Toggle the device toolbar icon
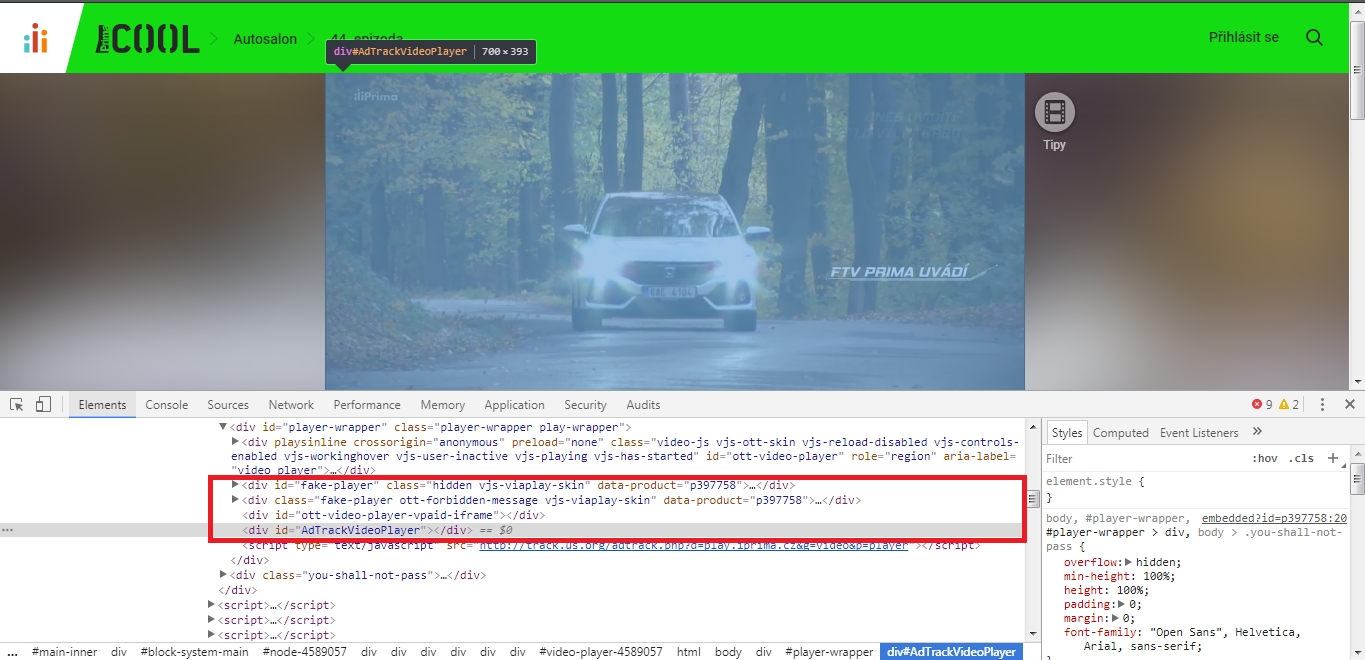This screenshot has height=660, width=1365. pyautogui.click(x=43, y=404)
